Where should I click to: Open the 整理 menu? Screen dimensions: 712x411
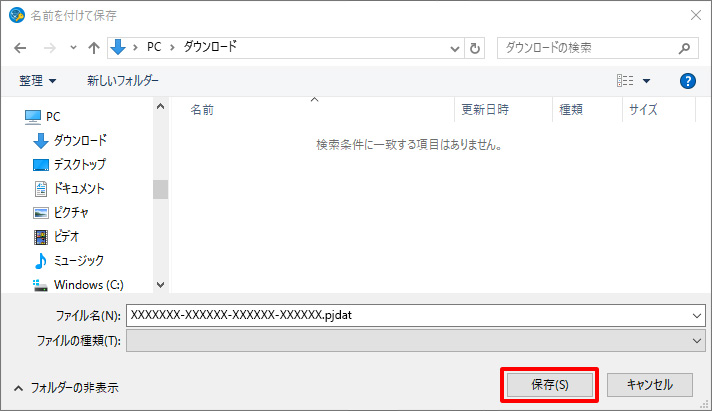pyautogui.click(x=37, y=81)
